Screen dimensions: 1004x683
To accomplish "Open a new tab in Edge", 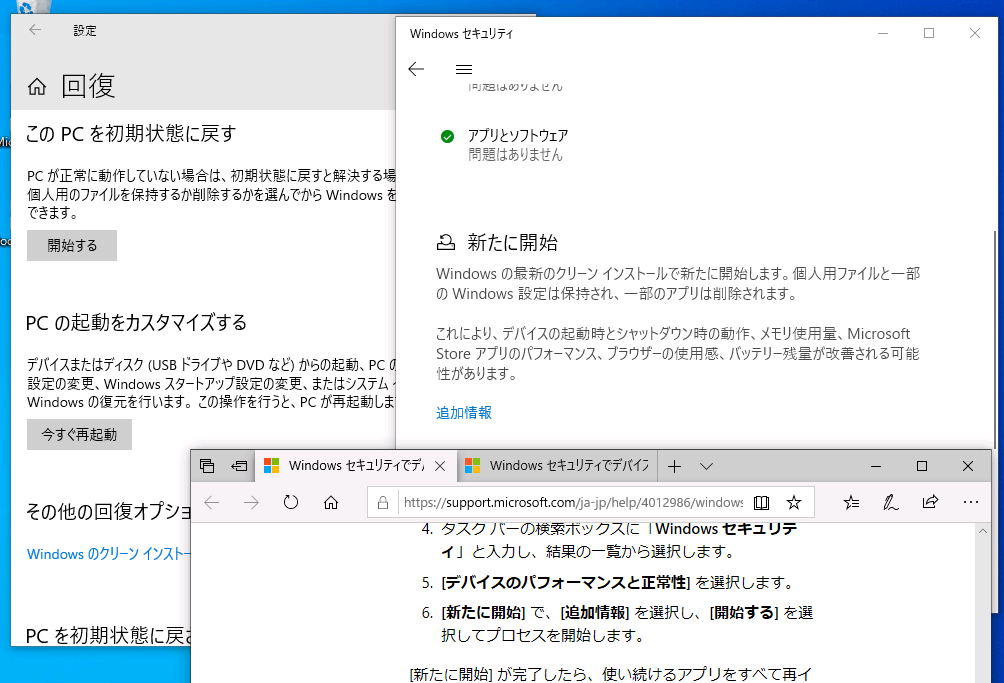I will coord(674,467).
